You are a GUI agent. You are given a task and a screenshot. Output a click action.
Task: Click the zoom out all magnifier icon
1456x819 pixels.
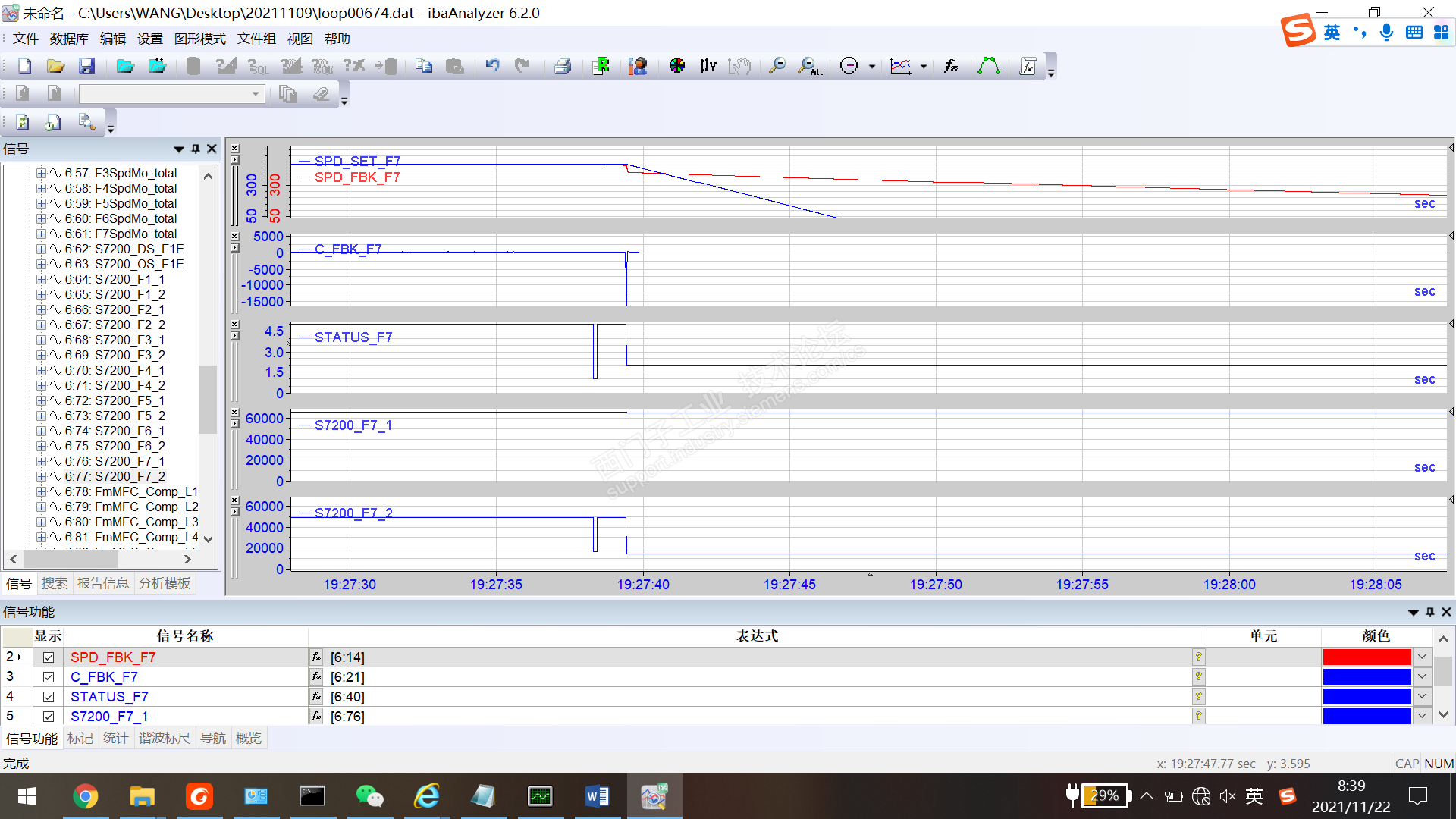click(x=809, y=66)
